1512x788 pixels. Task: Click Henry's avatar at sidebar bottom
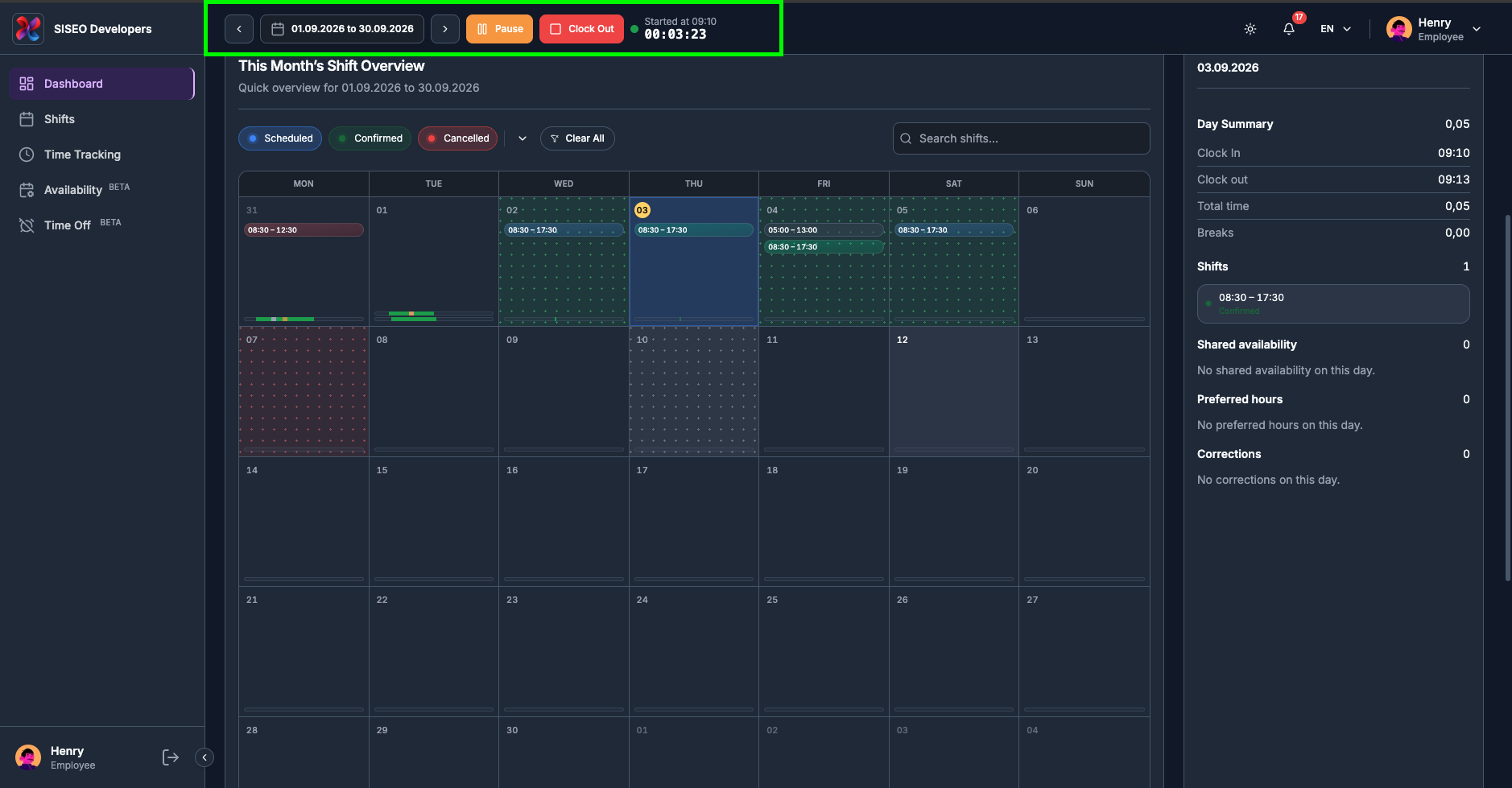tap(28, 757)
